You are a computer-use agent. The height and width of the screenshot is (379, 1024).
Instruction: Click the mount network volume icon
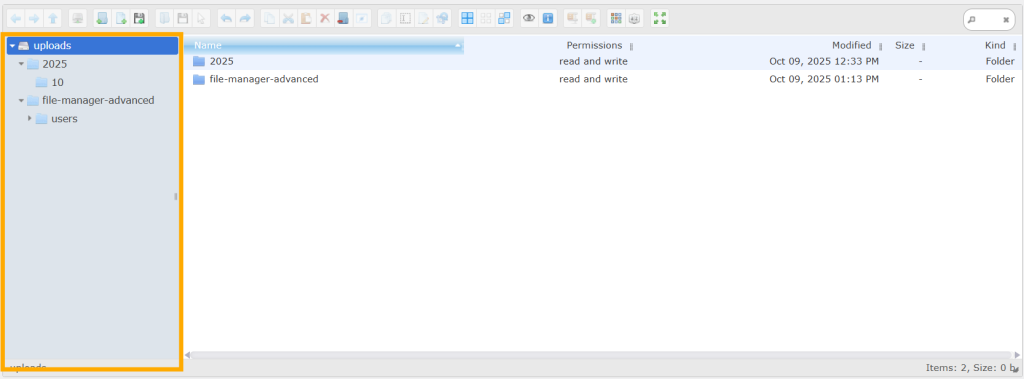77,19
